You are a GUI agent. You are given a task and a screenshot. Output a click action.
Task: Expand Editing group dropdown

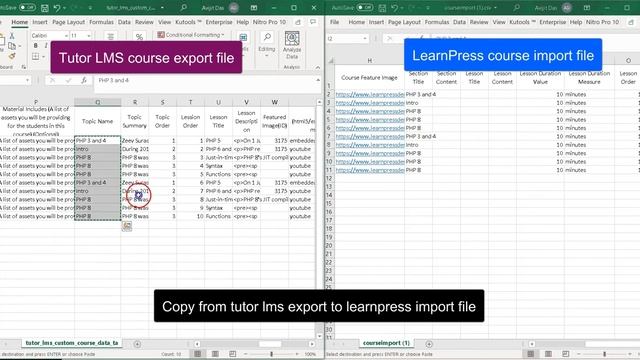click(x=267, y=56)
